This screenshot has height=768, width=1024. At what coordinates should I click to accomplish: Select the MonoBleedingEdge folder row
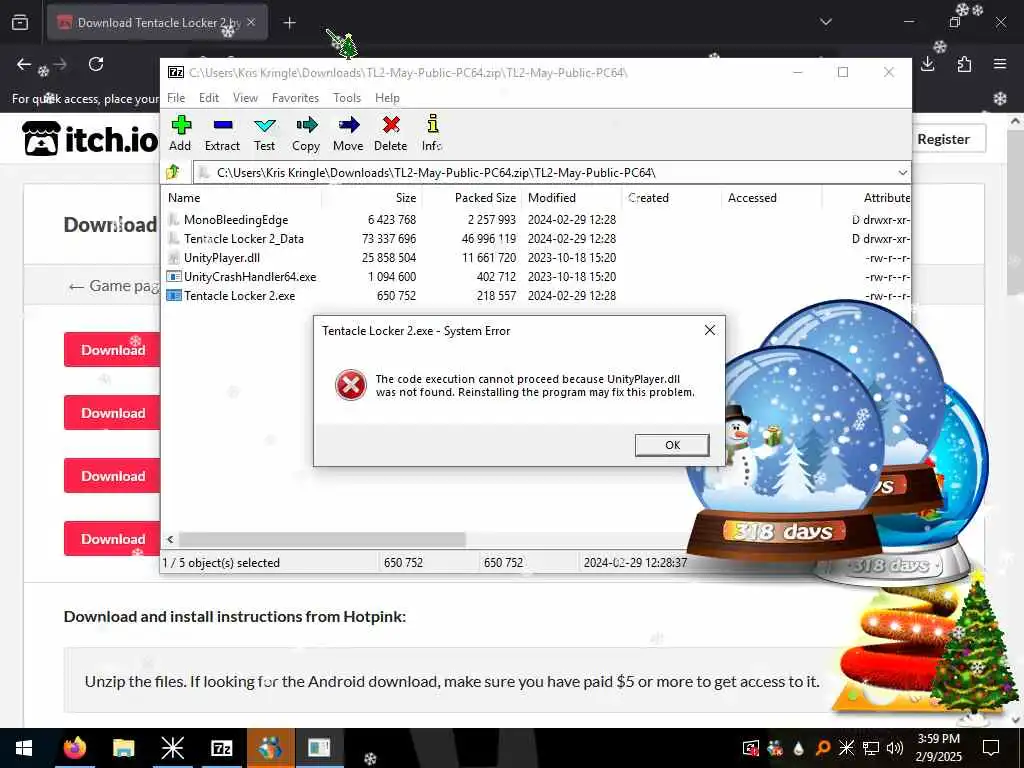[x=536, y=220]
